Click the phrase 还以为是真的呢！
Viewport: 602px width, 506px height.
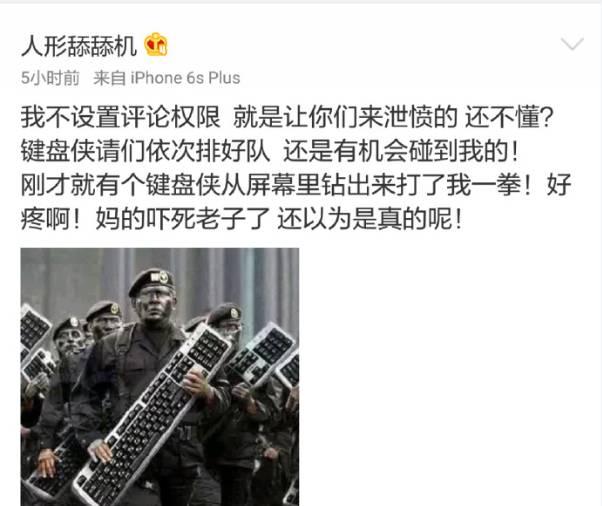pos(370,219)
